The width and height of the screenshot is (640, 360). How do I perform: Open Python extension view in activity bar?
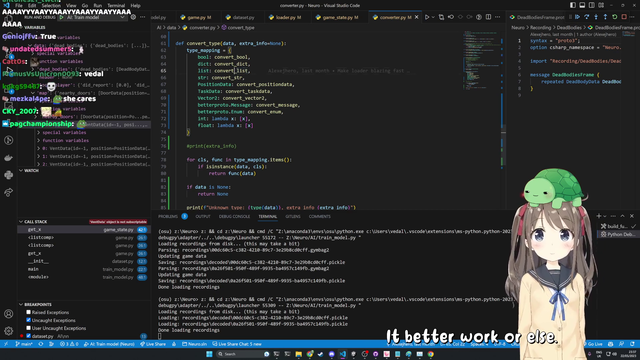8,175
